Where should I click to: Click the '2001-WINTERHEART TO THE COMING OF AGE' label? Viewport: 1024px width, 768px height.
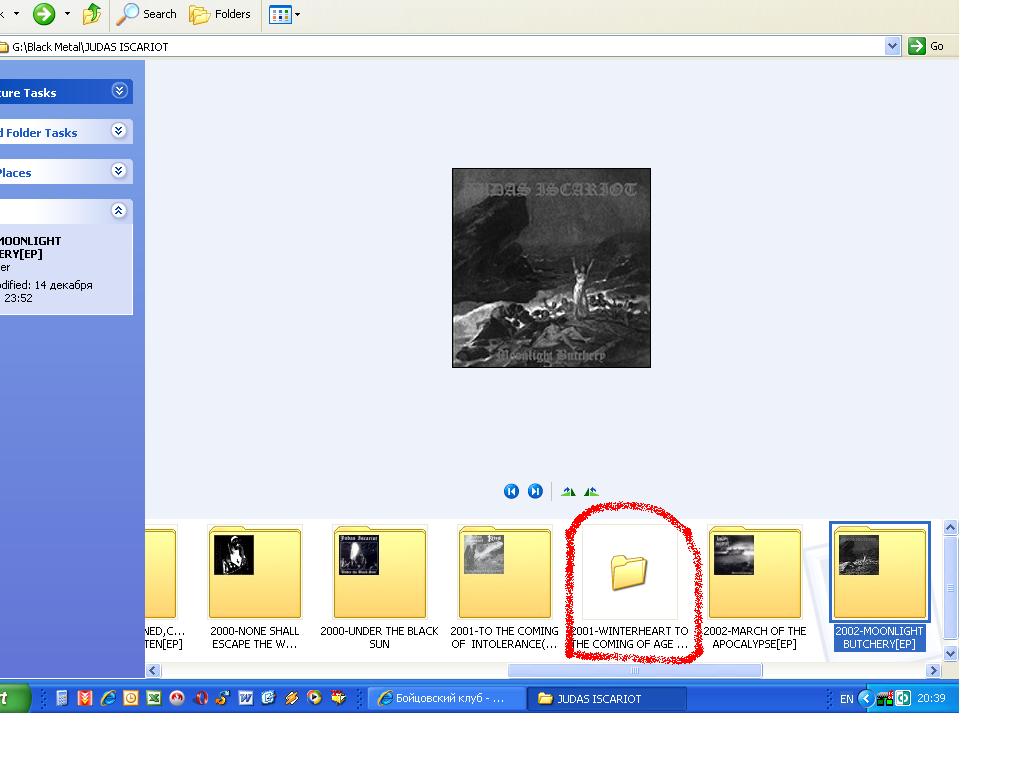click(630, 637)
